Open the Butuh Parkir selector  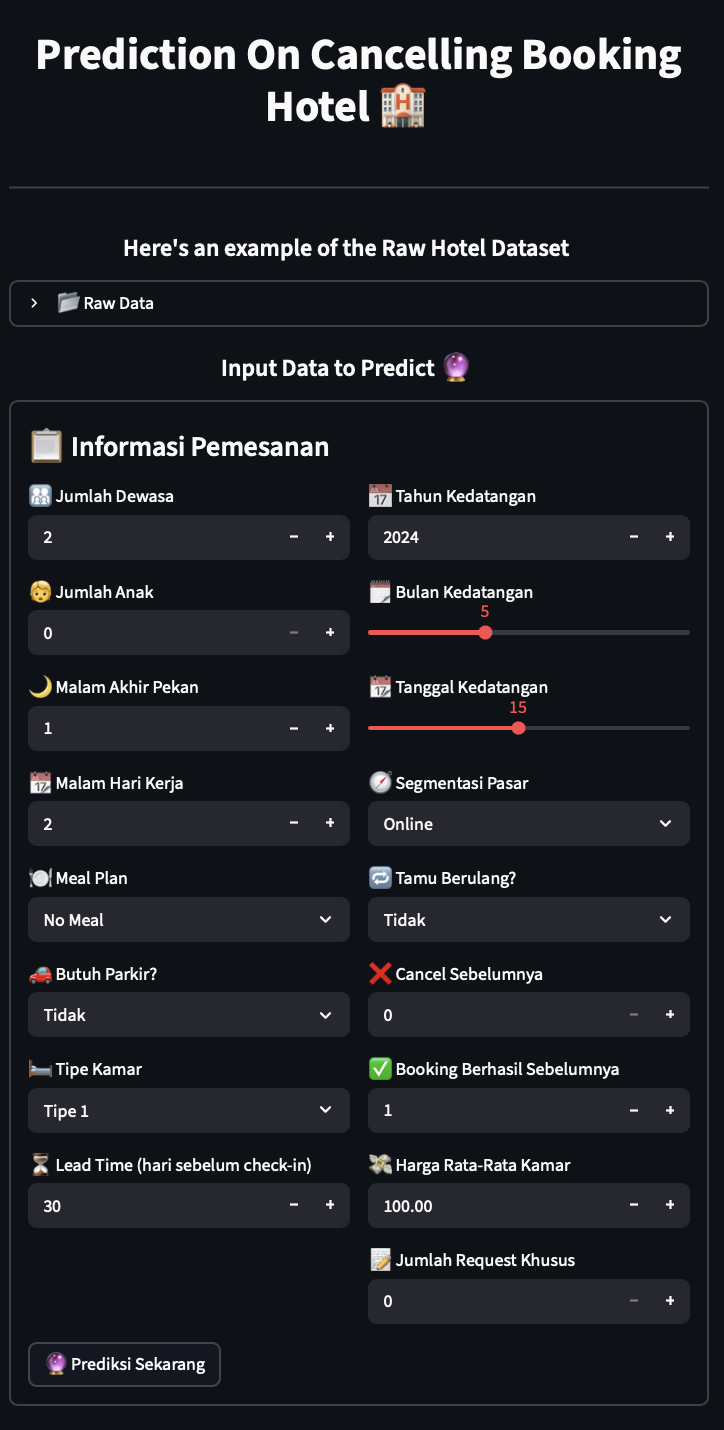click(x=188, y=1014)
